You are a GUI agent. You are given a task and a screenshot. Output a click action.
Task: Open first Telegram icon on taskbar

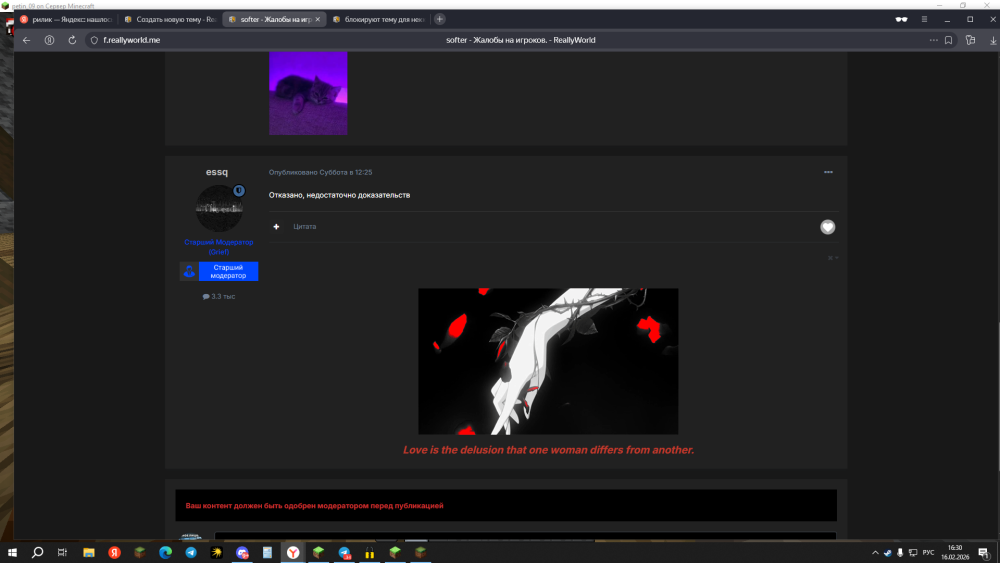tap(191, 552)
